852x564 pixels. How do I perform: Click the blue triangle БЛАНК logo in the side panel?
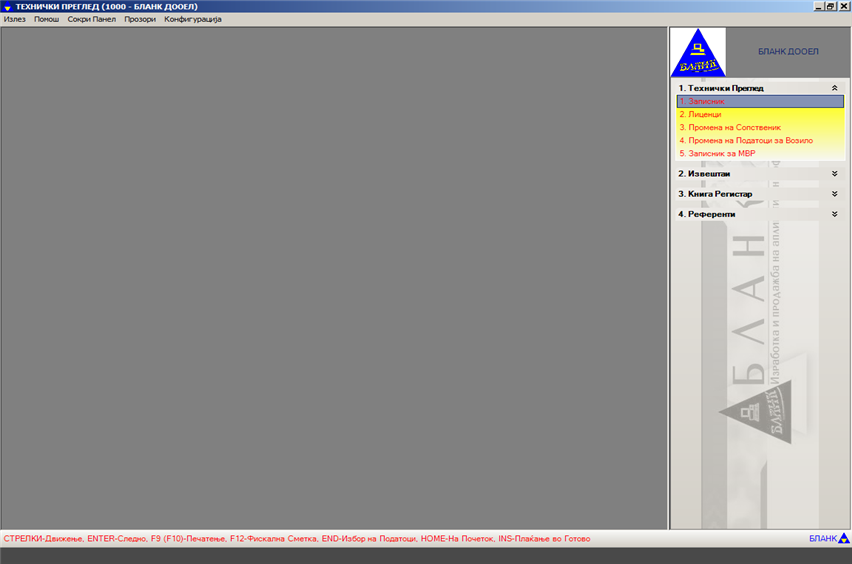click(697, 54)
